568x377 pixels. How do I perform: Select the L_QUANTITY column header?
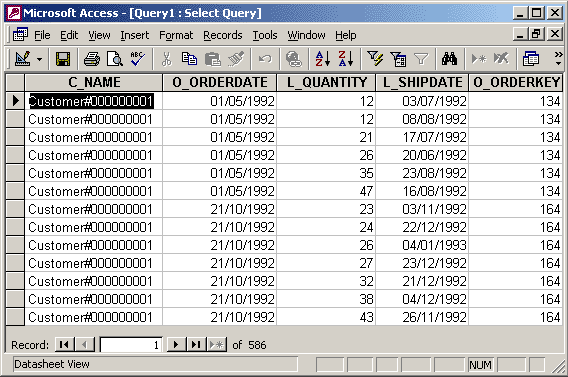point(326,82)
